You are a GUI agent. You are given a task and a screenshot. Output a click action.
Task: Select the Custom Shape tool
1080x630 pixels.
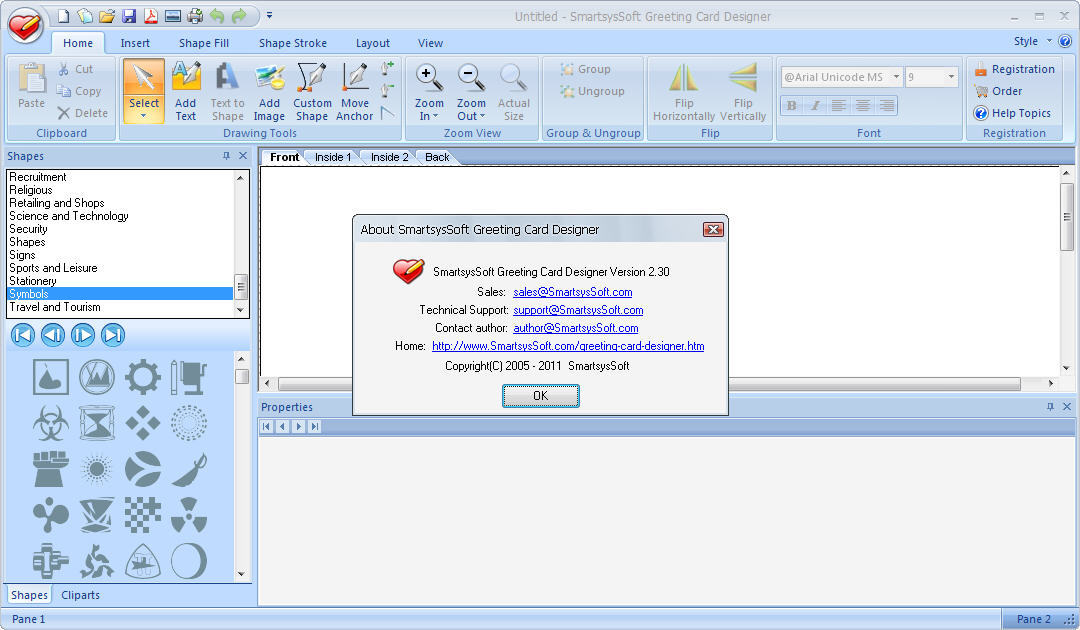[x=312, y=91]
